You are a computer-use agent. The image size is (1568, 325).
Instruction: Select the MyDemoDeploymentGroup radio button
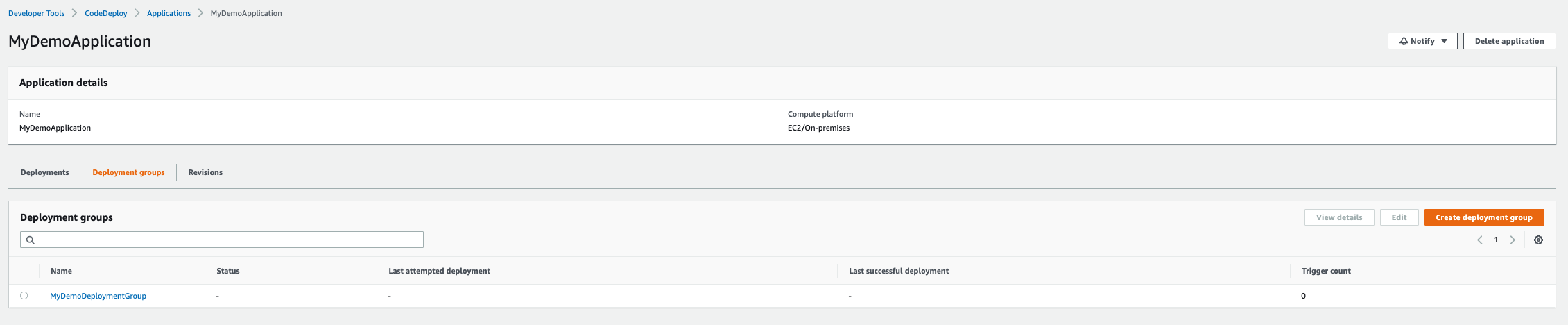[24, 296]
